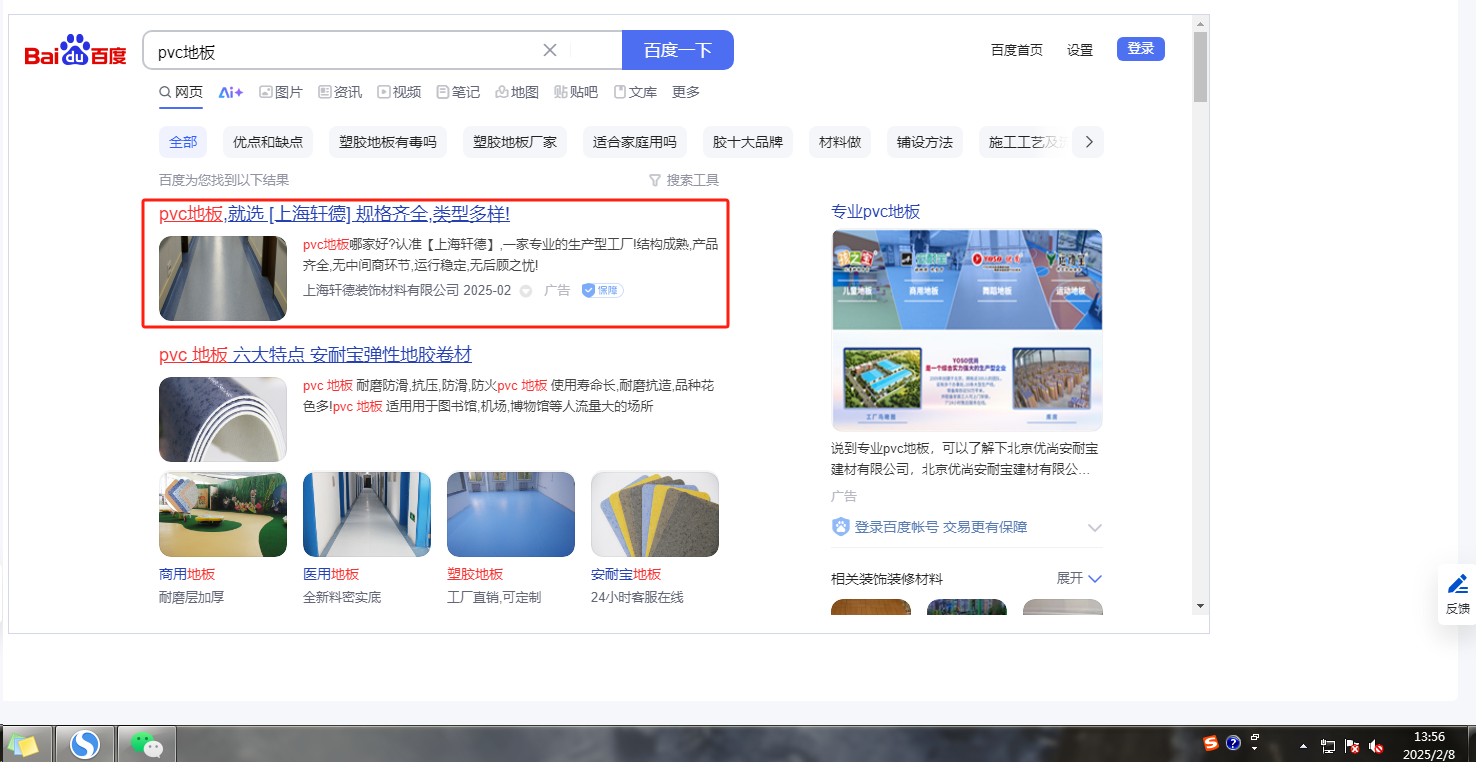Viewport: 1476px width, 762px height.
Task: Select the 铺设方法 filter chip
Action: (925, 142)
